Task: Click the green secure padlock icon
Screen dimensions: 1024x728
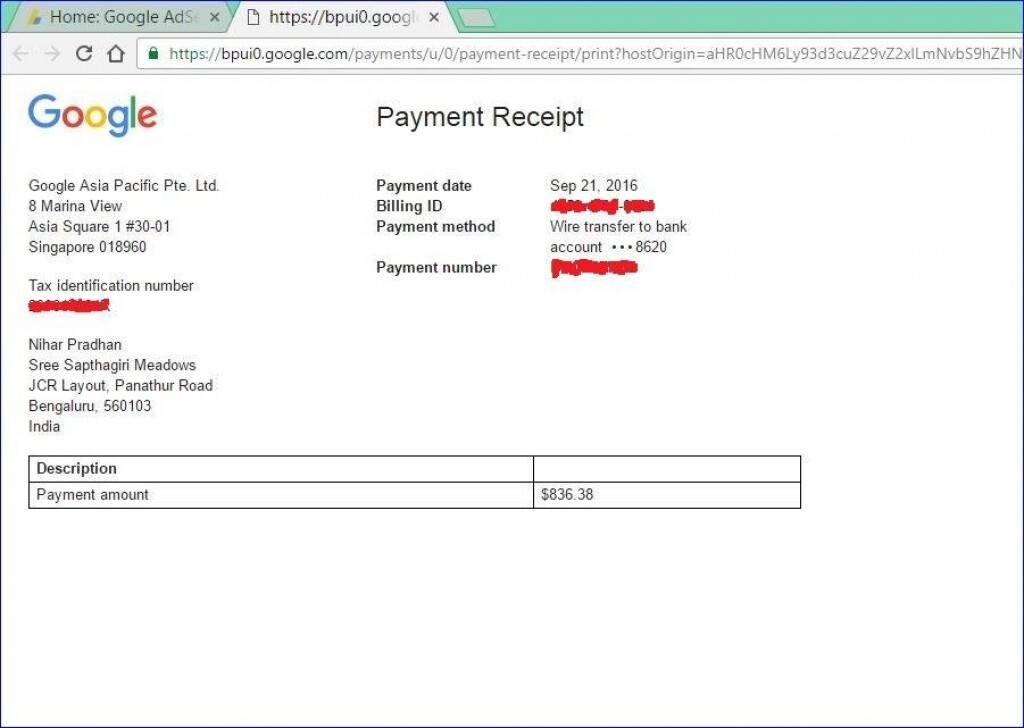Action: click(x=153, y=53)
